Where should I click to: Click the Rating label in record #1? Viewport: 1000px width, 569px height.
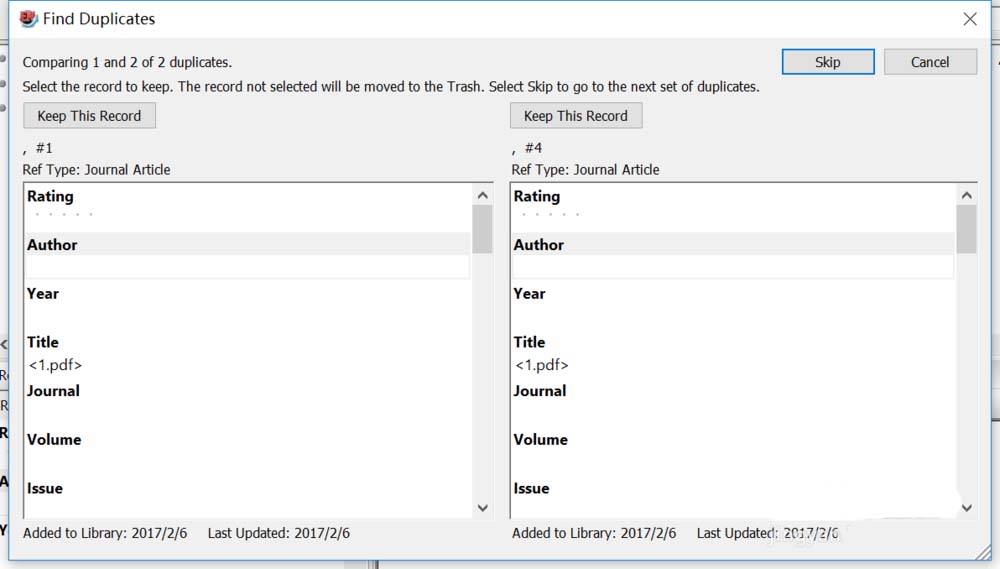[x=50, y=196]
